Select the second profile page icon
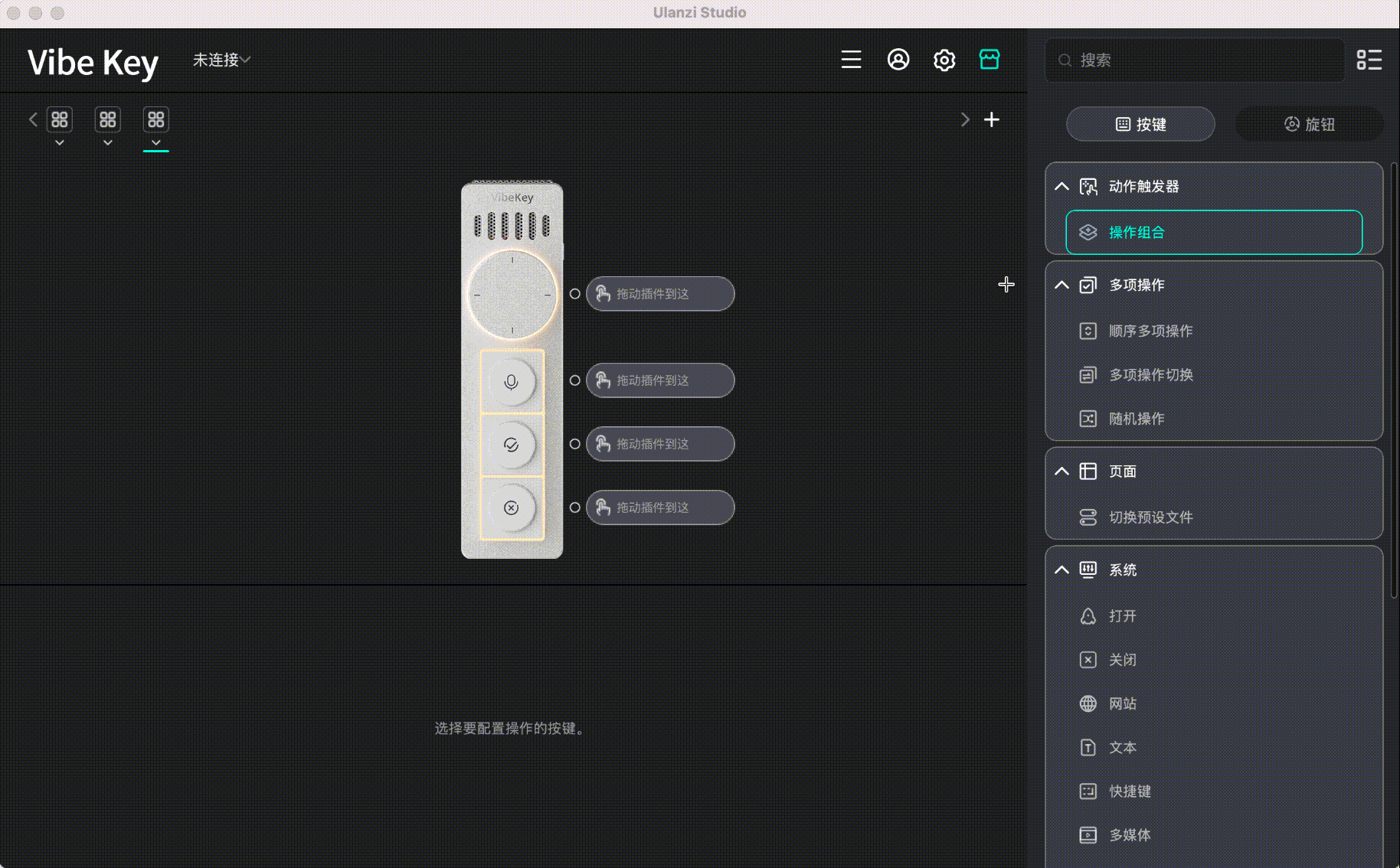 tap(108, 119)
